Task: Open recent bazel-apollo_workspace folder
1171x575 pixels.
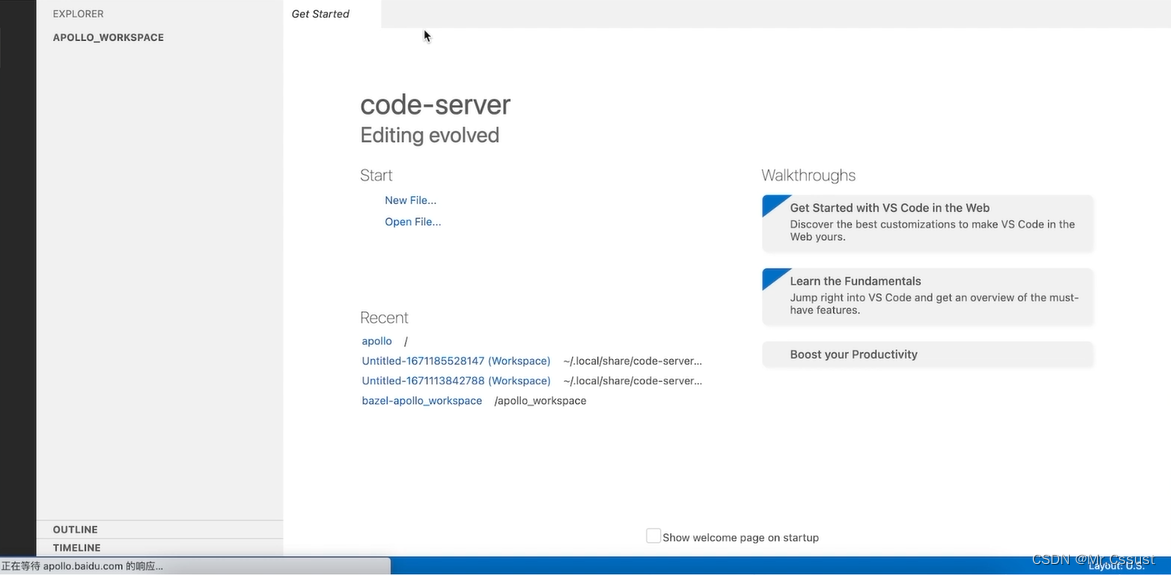Action: click(421, 401)
